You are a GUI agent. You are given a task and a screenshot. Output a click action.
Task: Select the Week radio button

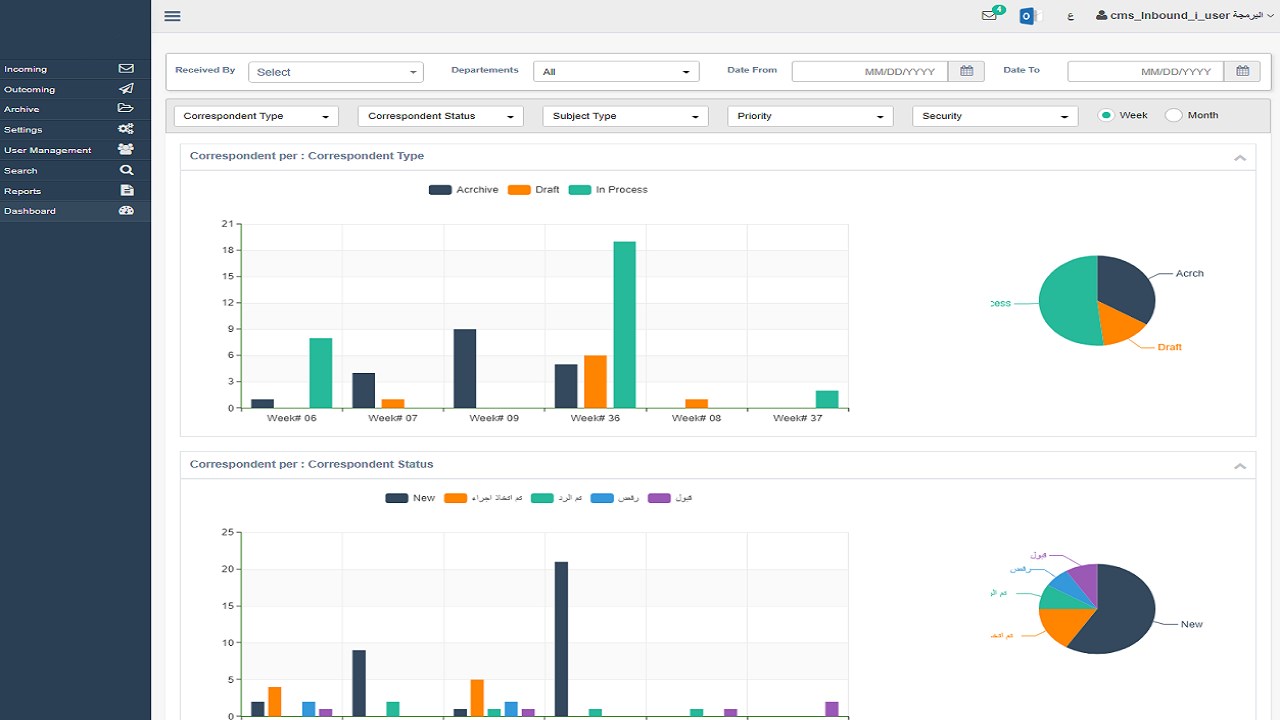[1106, 115]
